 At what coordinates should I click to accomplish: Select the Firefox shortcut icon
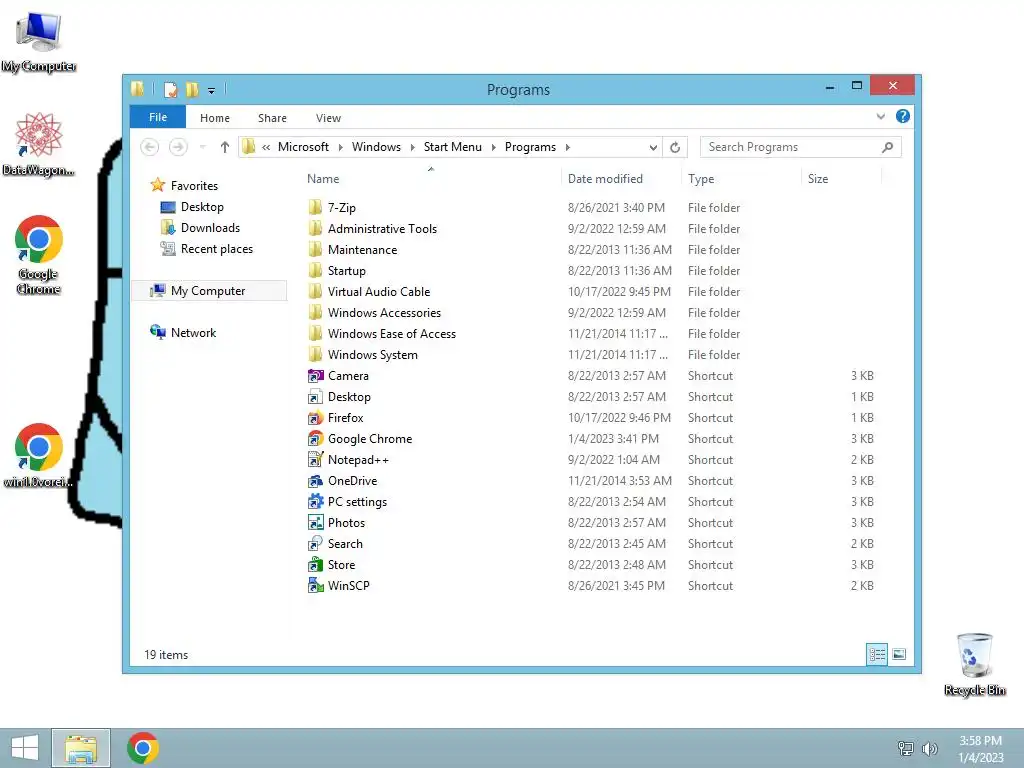(x=315, y=418)
